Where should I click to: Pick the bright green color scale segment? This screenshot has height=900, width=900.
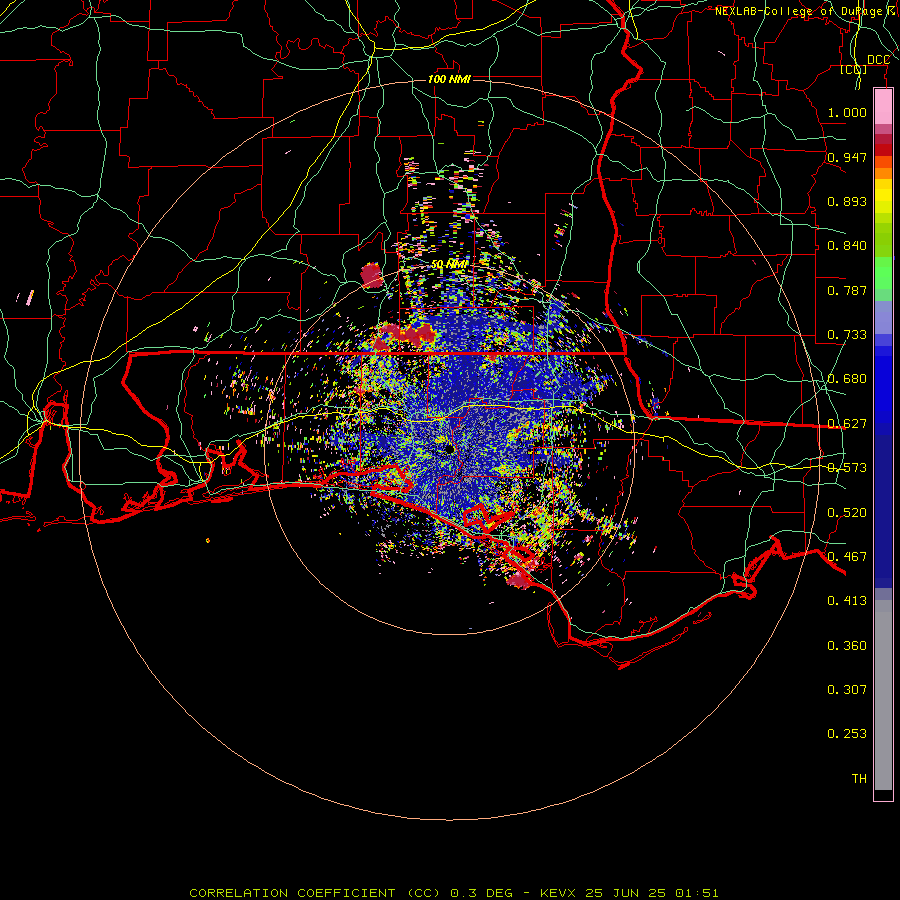(x=883, y=273)
